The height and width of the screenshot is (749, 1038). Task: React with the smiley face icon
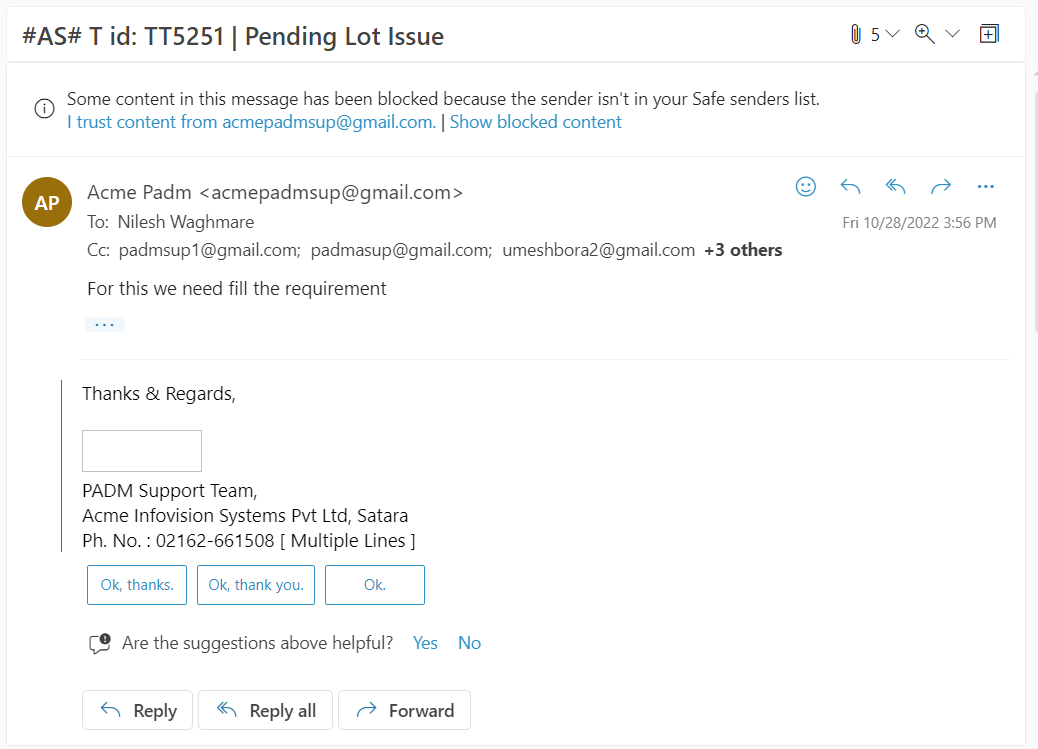click(x=806, y=187)
